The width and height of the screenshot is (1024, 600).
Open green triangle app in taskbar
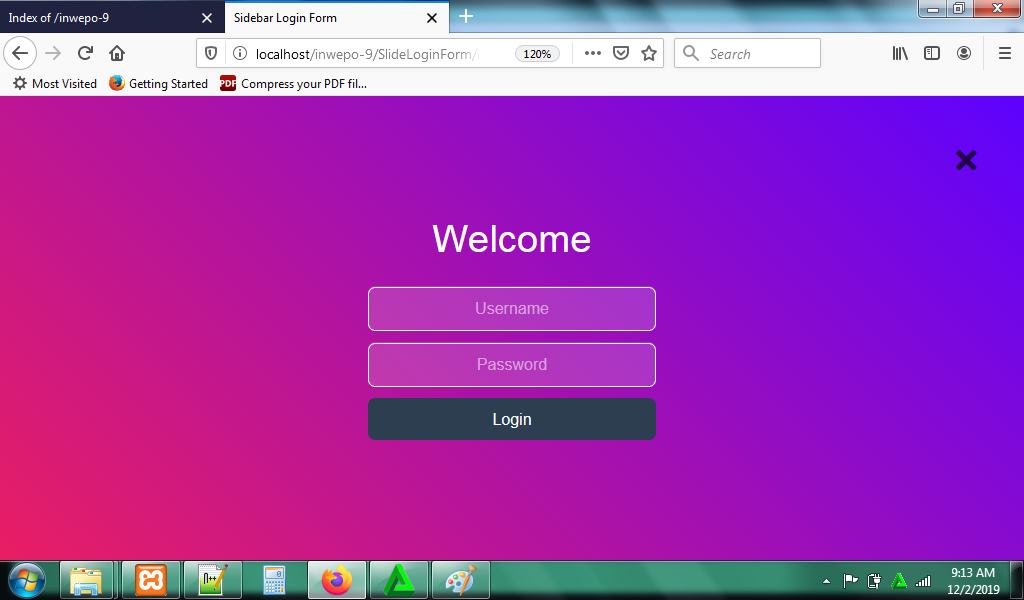(399, 580)
